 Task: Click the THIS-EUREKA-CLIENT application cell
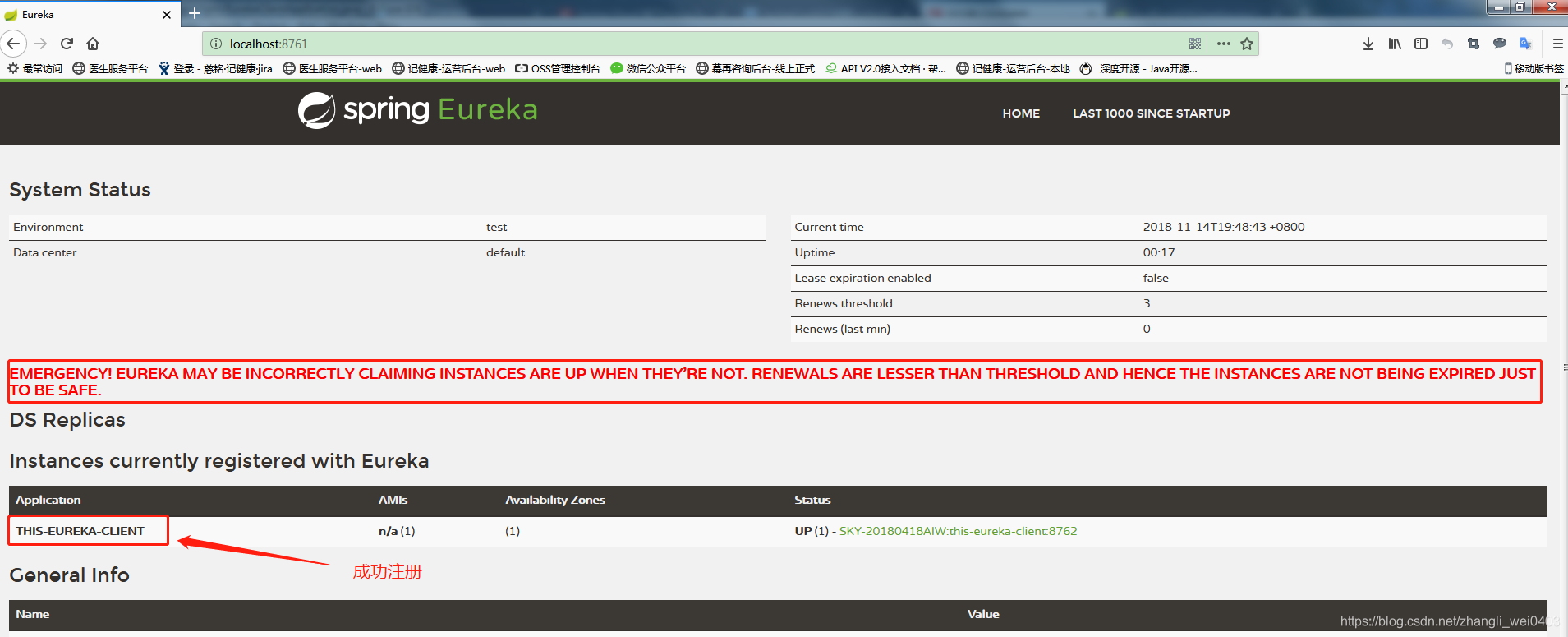pos(80,531)
